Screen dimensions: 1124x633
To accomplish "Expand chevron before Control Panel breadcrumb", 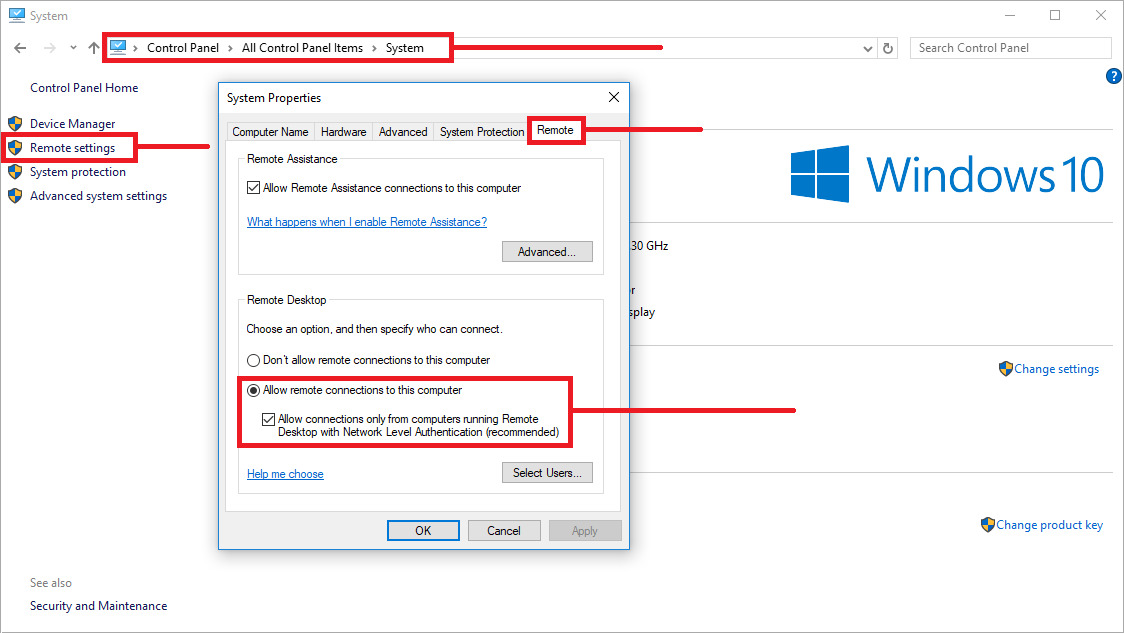I will click(135, 48).
